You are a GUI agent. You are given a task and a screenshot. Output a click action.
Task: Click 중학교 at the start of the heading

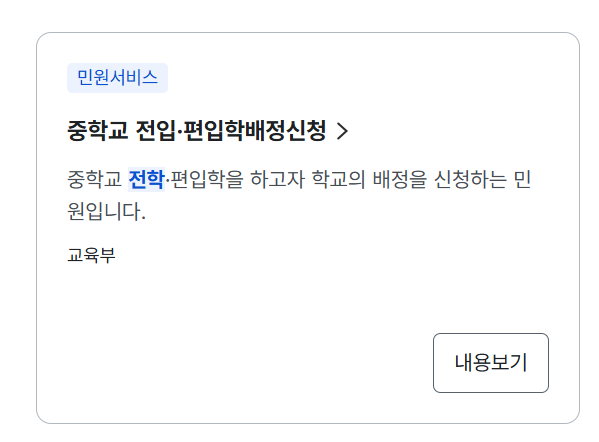[x=97, y=131]
